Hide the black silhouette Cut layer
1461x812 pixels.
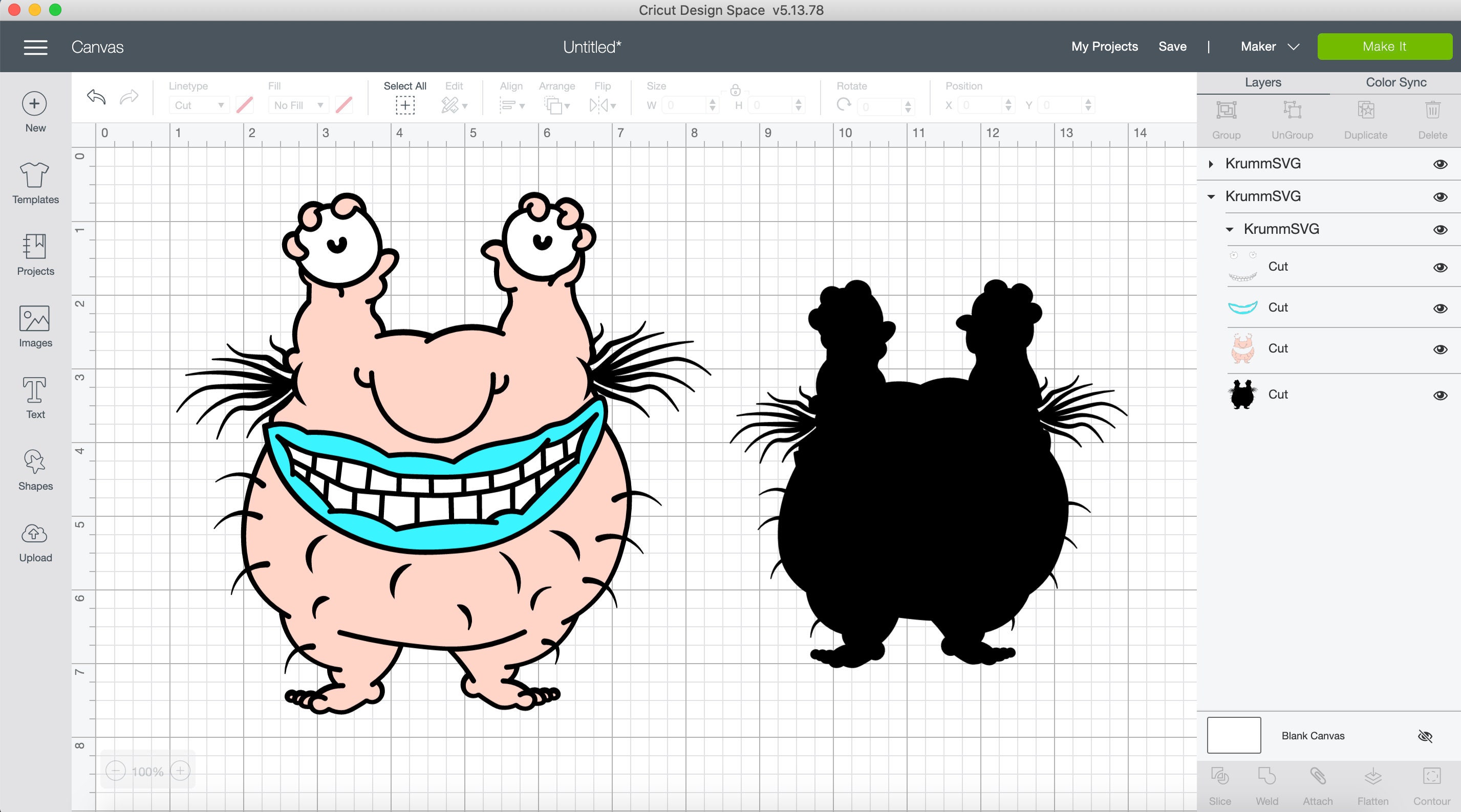1440,395
